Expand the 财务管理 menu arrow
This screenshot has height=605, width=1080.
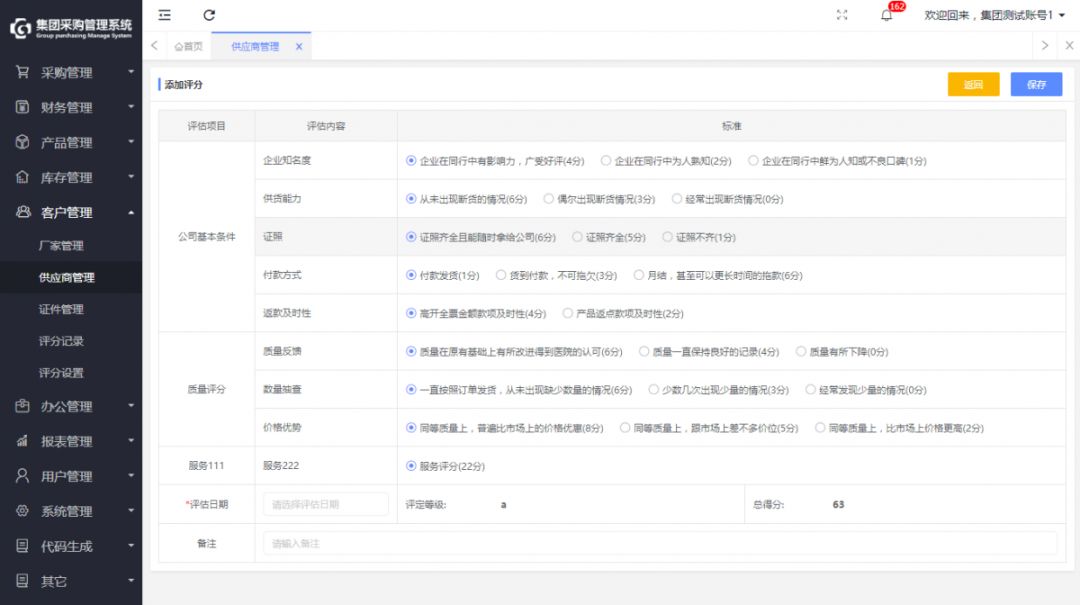[131, 107]
